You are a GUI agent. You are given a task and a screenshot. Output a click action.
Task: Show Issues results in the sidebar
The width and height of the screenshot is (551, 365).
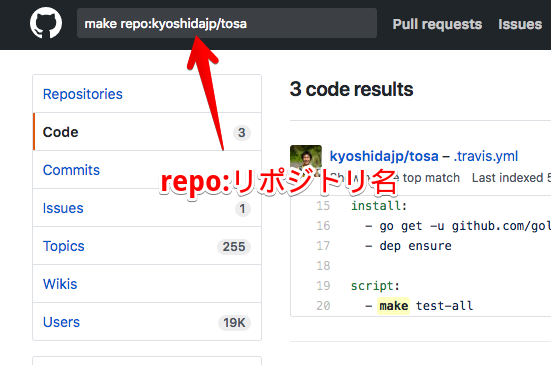[x=147, y=208]
